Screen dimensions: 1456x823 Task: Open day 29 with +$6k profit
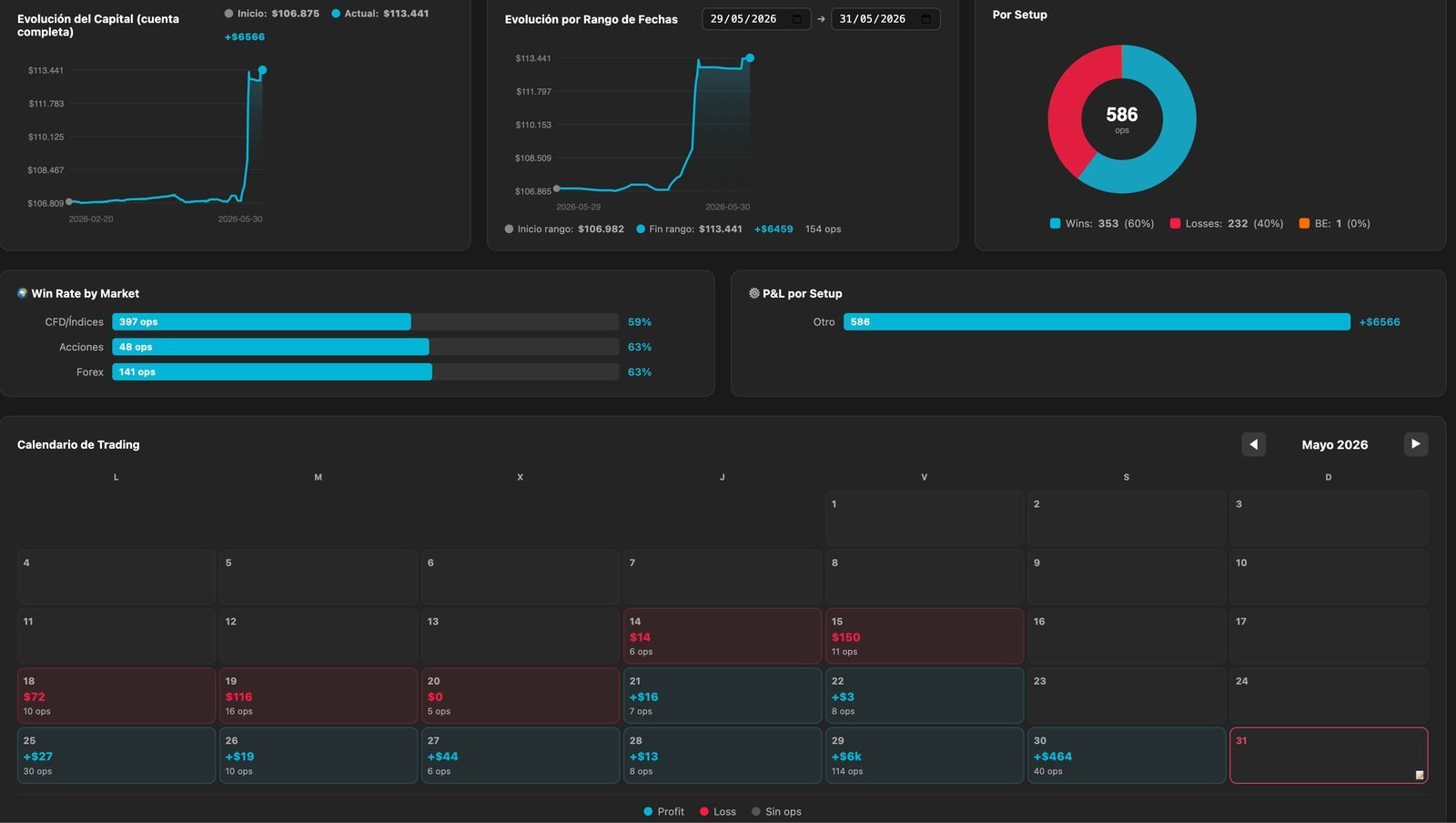click(925, 756)
